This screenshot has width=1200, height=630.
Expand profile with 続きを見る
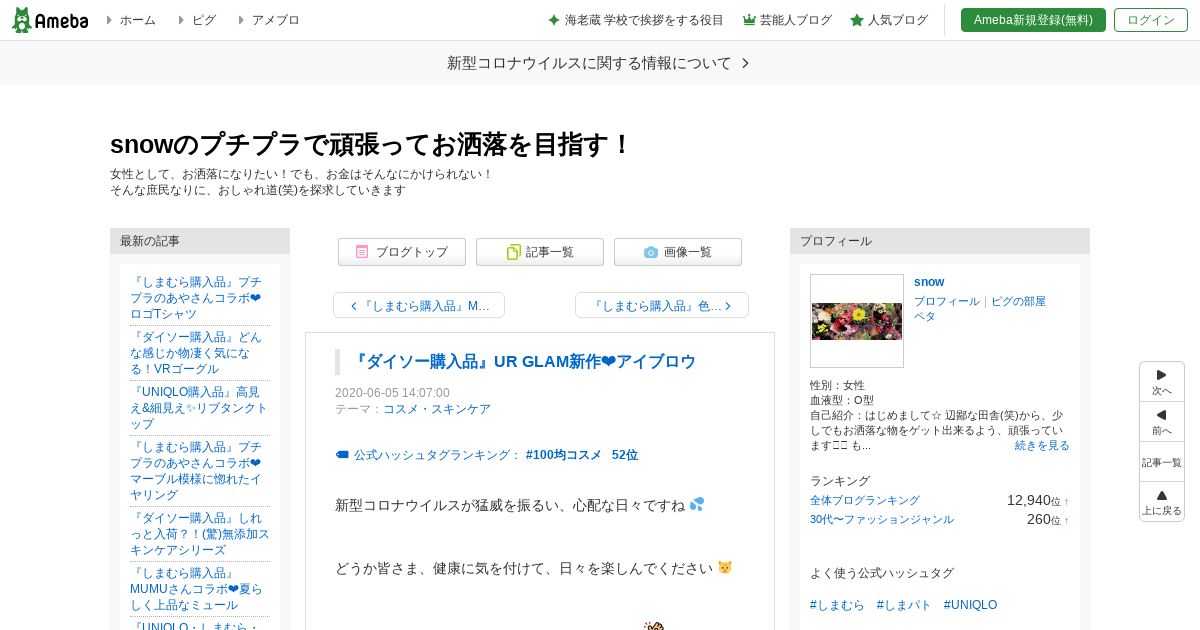pos(1042,445)
